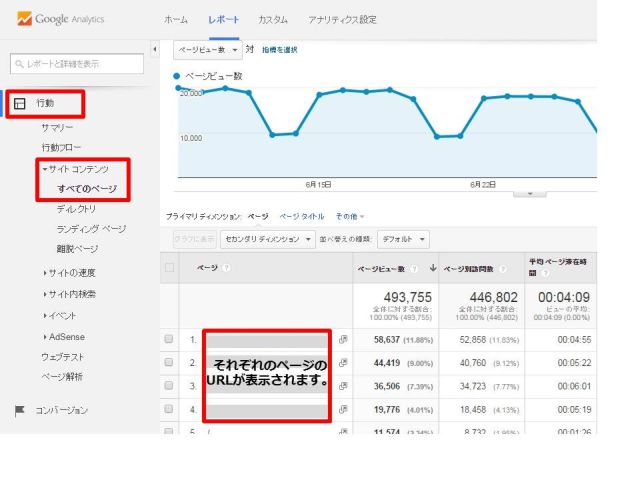Click help icon beside ページビュー数 column header
The width and height of the screenshot is (640, 480).
click(x=414, y=269)
